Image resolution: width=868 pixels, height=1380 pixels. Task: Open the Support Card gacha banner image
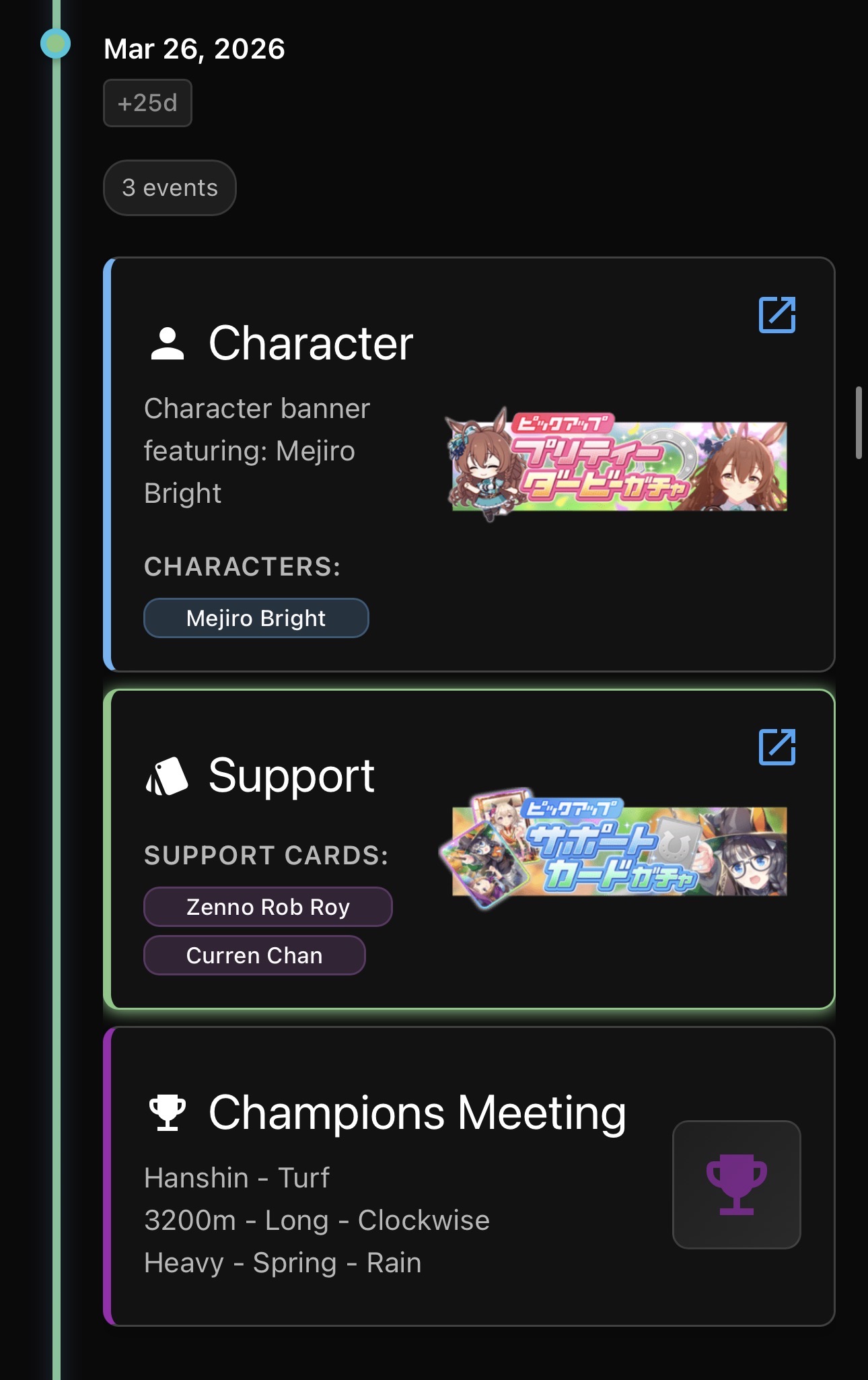pyautogui.click(x=613, y=848)
